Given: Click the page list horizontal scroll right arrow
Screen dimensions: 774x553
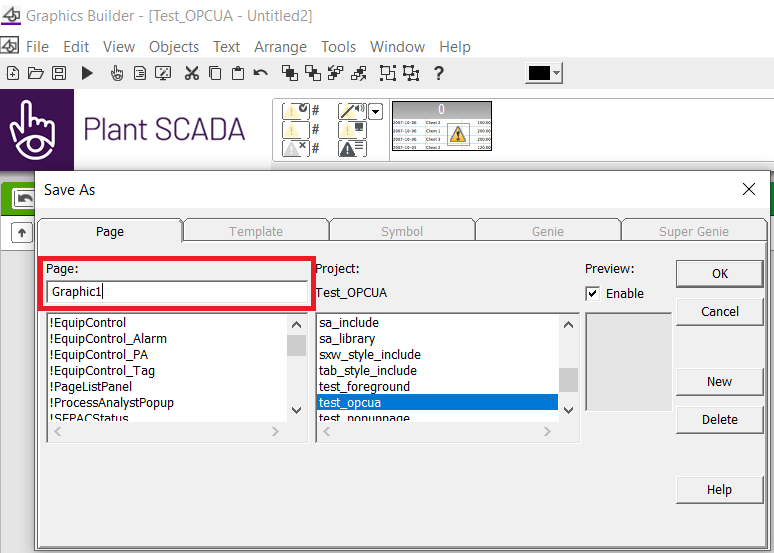Looking at the screenshot, I should [275, 432].
